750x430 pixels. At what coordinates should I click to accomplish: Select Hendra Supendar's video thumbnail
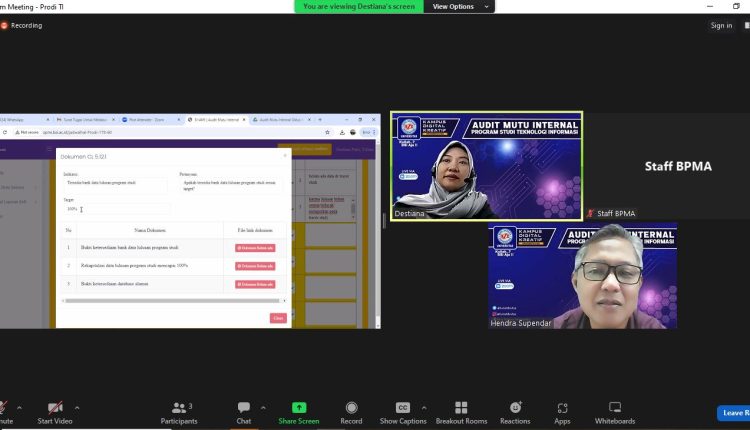(583, 276)
